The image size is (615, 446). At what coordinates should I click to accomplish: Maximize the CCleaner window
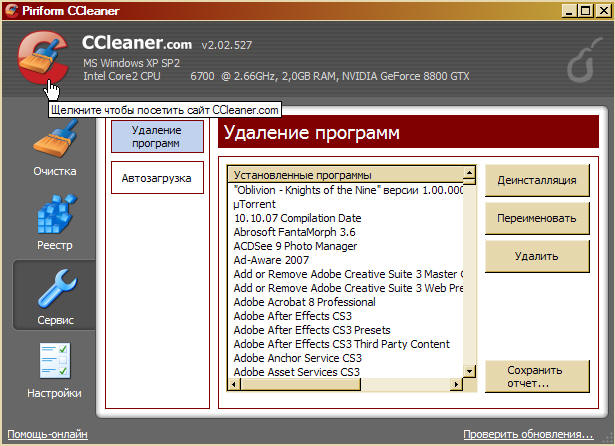(586, 11)
